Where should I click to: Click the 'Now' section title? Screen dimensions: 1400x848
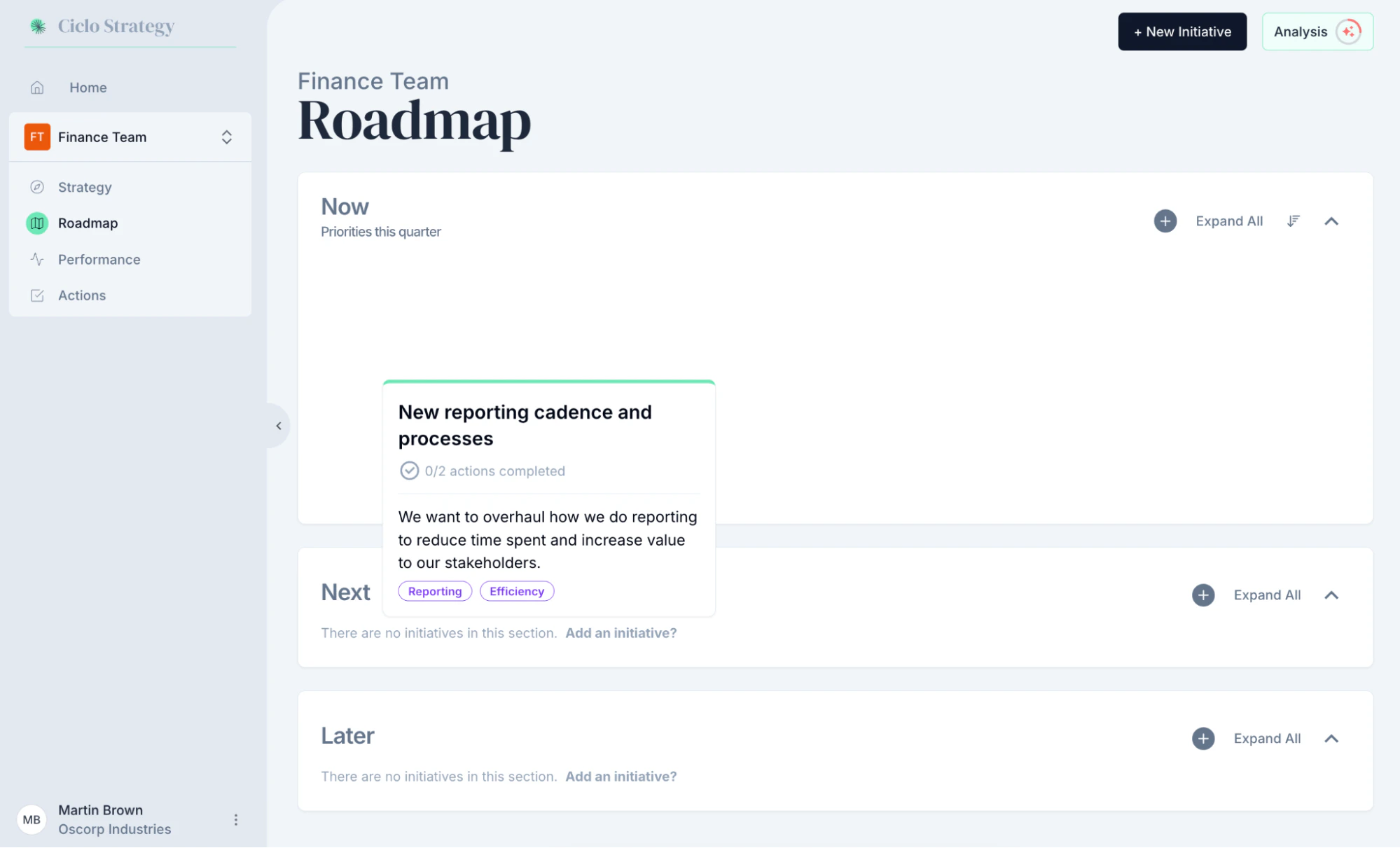pos(345,207)
